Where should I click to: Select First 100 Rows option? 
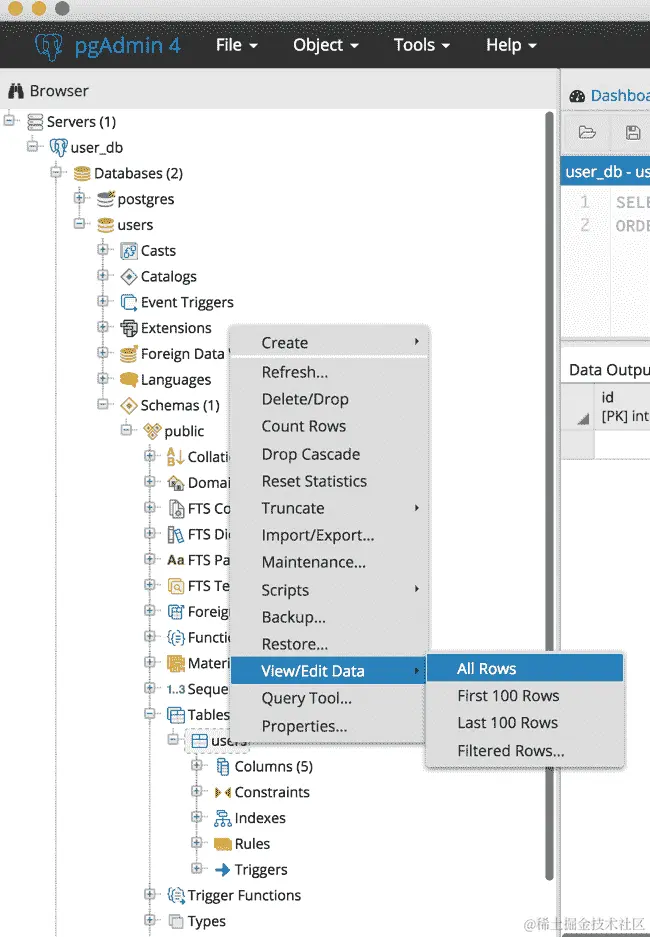tap(525, 696)
